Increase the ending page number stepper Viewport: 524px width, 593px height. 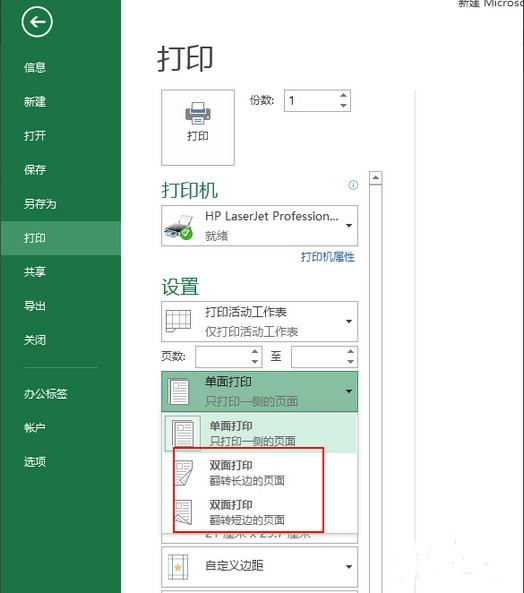(350, 352)
